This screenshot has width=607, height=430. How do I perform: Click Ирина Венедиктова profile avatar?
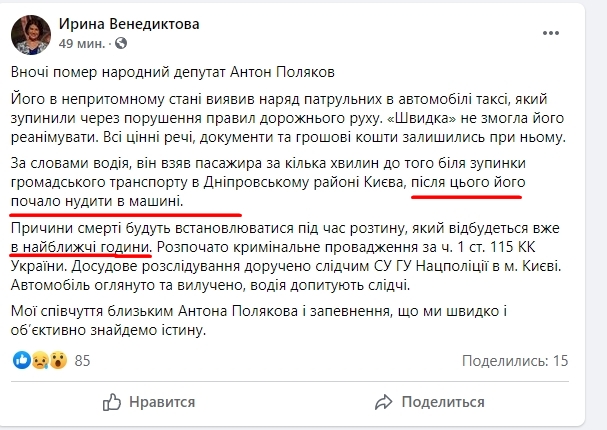tap(30, 34)
